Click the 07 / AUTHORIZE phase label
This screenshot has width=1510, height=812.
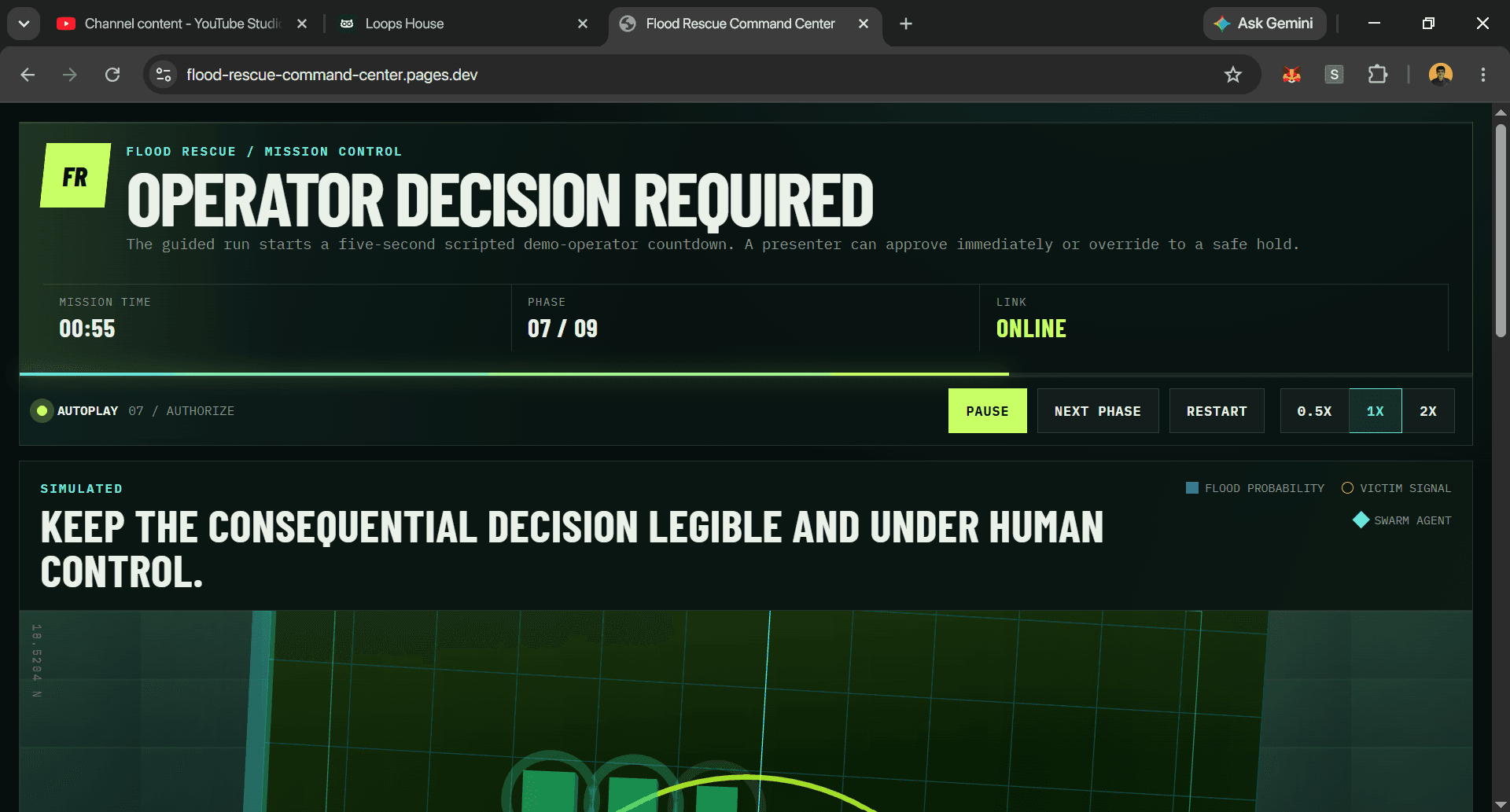(x=182, y=411)
